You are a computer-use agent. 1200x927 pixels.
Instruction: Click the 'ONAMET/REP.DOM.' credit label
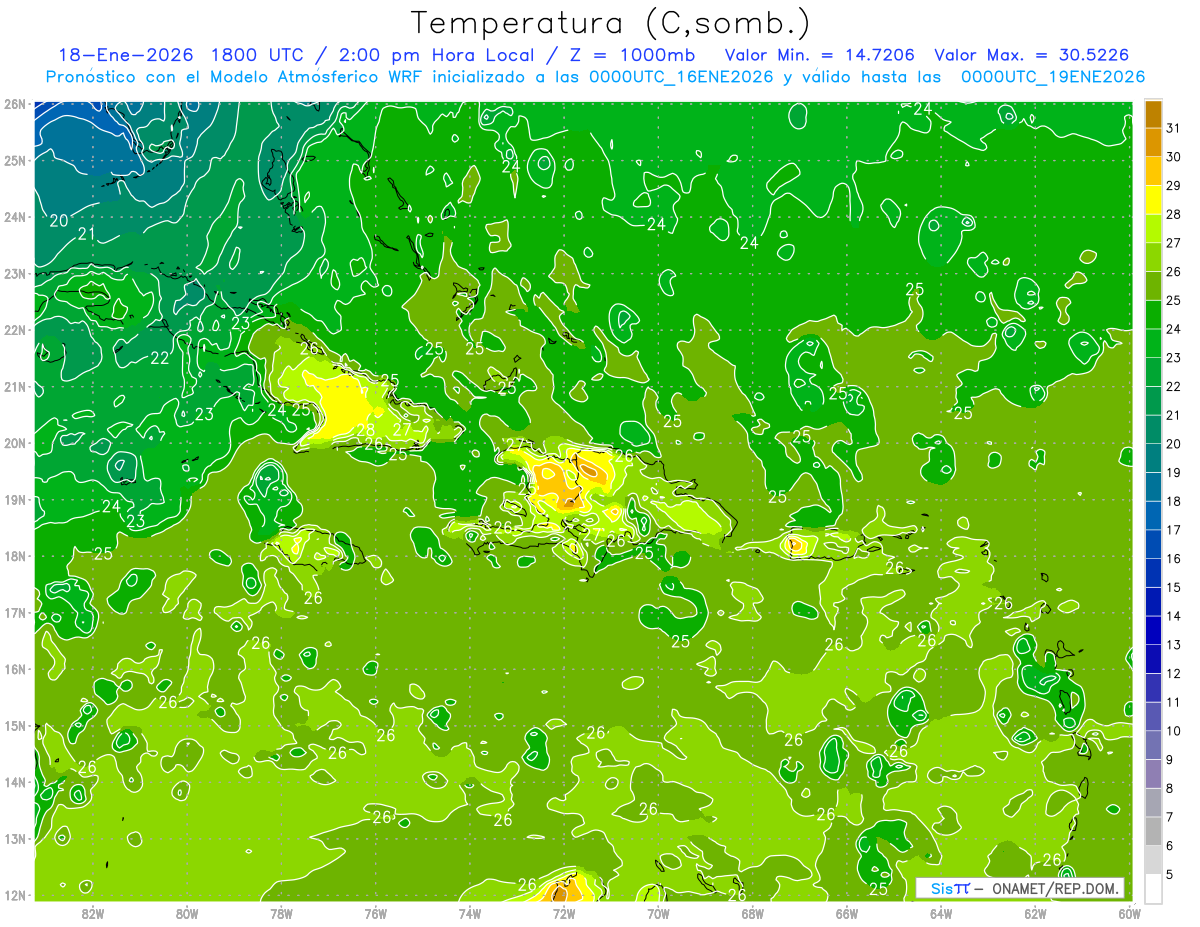click(1056, 888)
